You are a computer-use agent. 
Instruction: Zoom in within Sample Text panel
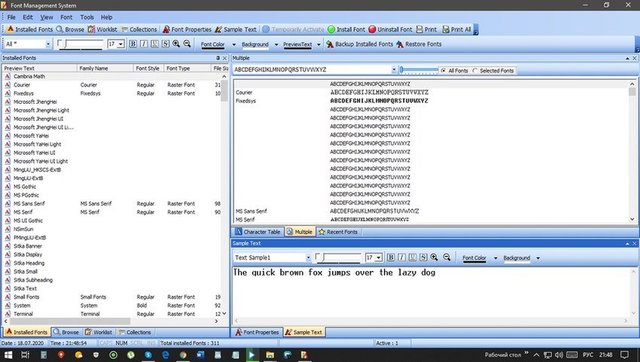[x=434, y=257]
